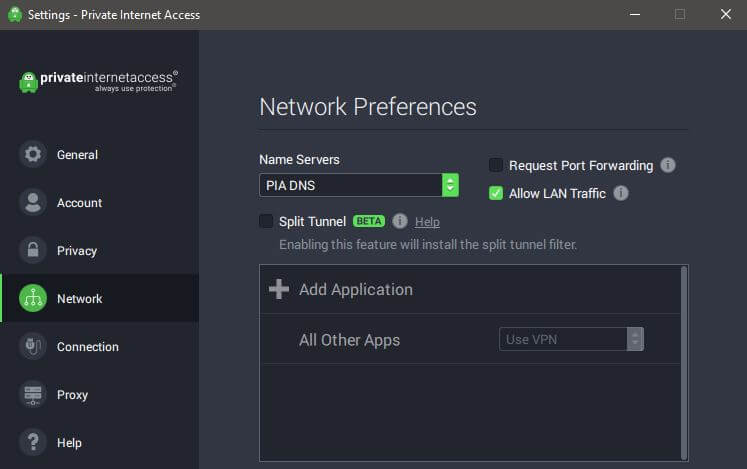Open Account settings tab label

[x=80, y=203]
